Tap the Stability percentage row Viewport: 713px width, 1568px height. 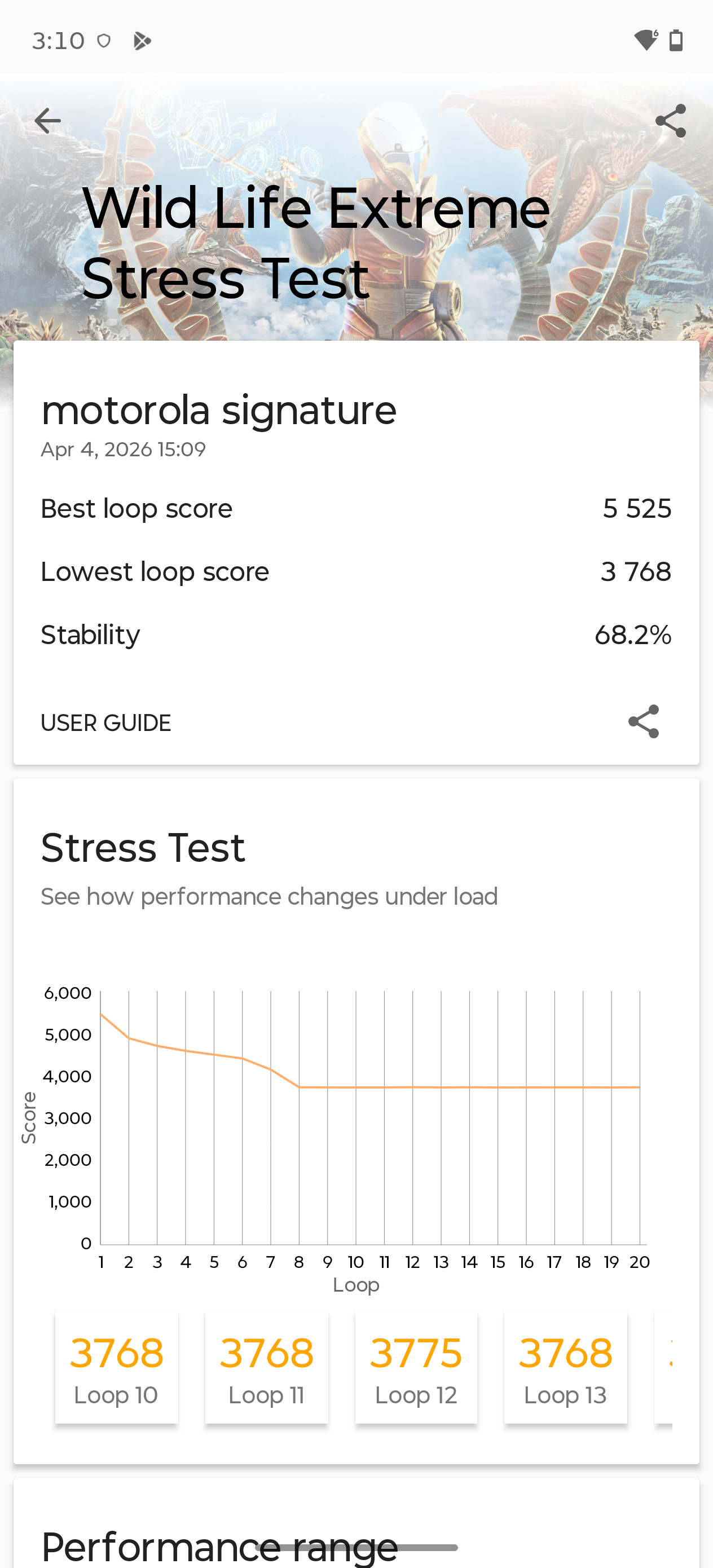356,635
